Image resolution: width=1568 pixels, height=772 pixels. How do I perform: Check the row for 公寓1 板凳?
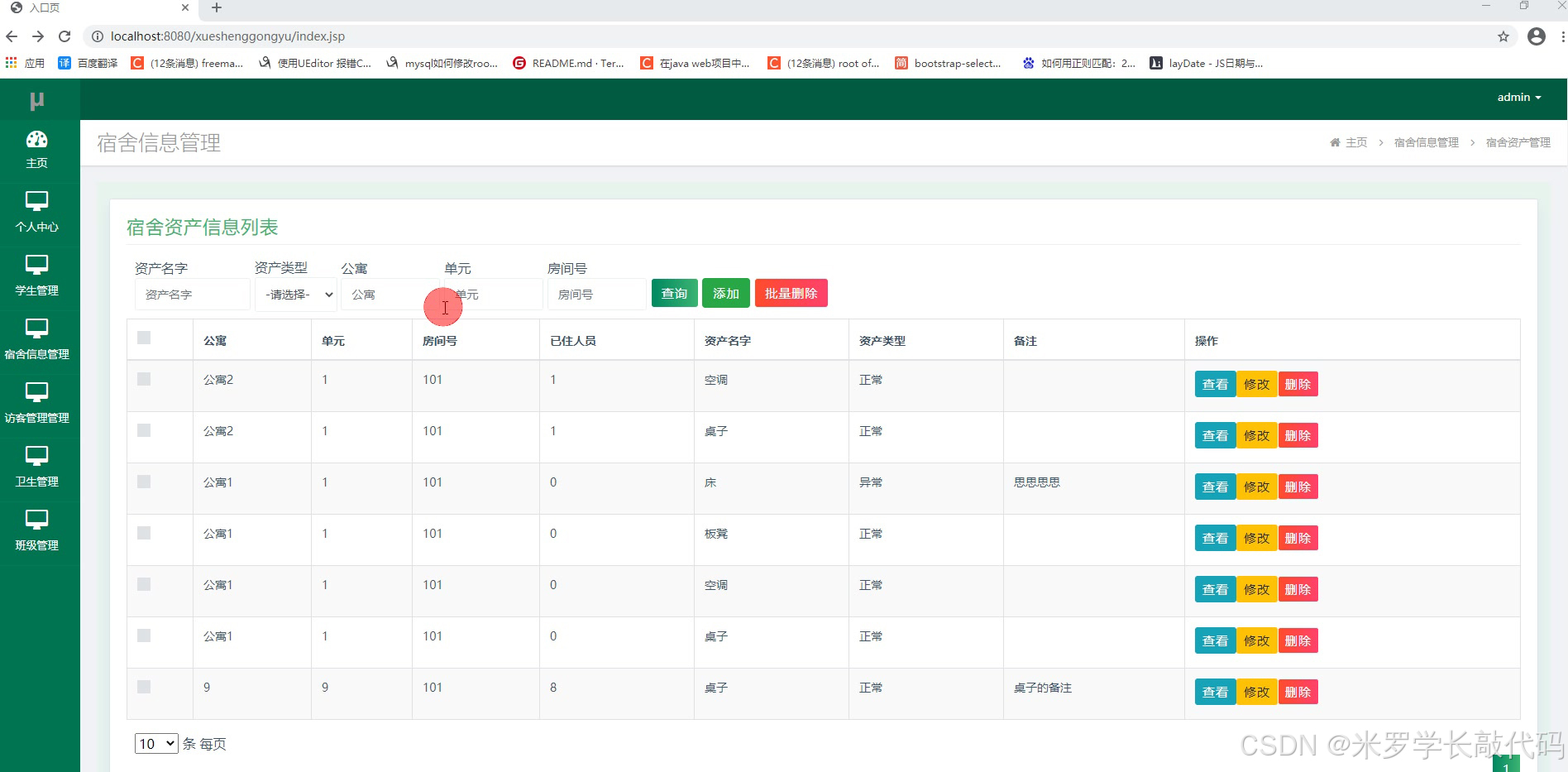pyautogui.click(x=144, y=533)
